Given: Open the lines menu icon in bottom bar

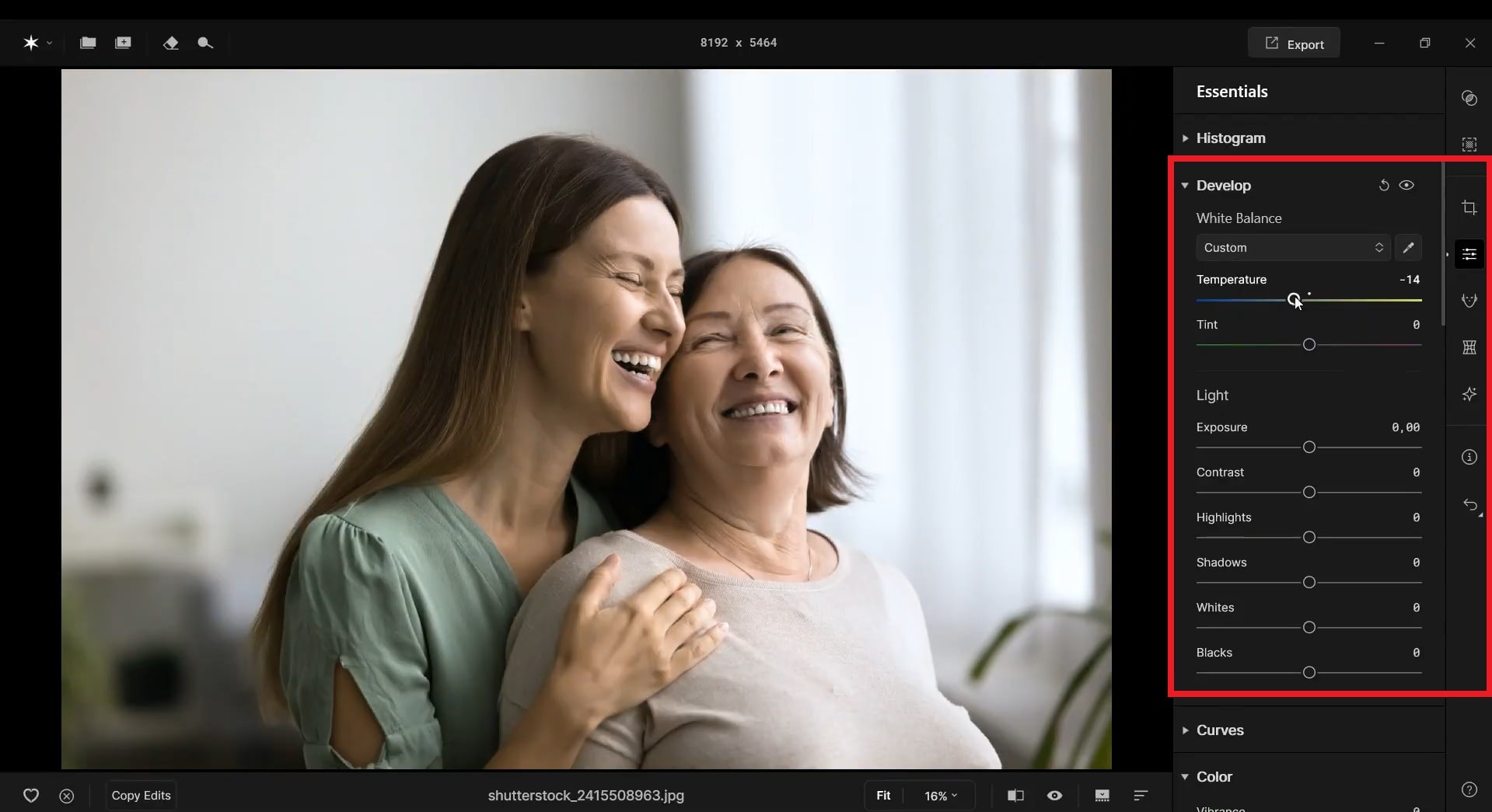Looking at the screenshot, I should coord(1141,796).
